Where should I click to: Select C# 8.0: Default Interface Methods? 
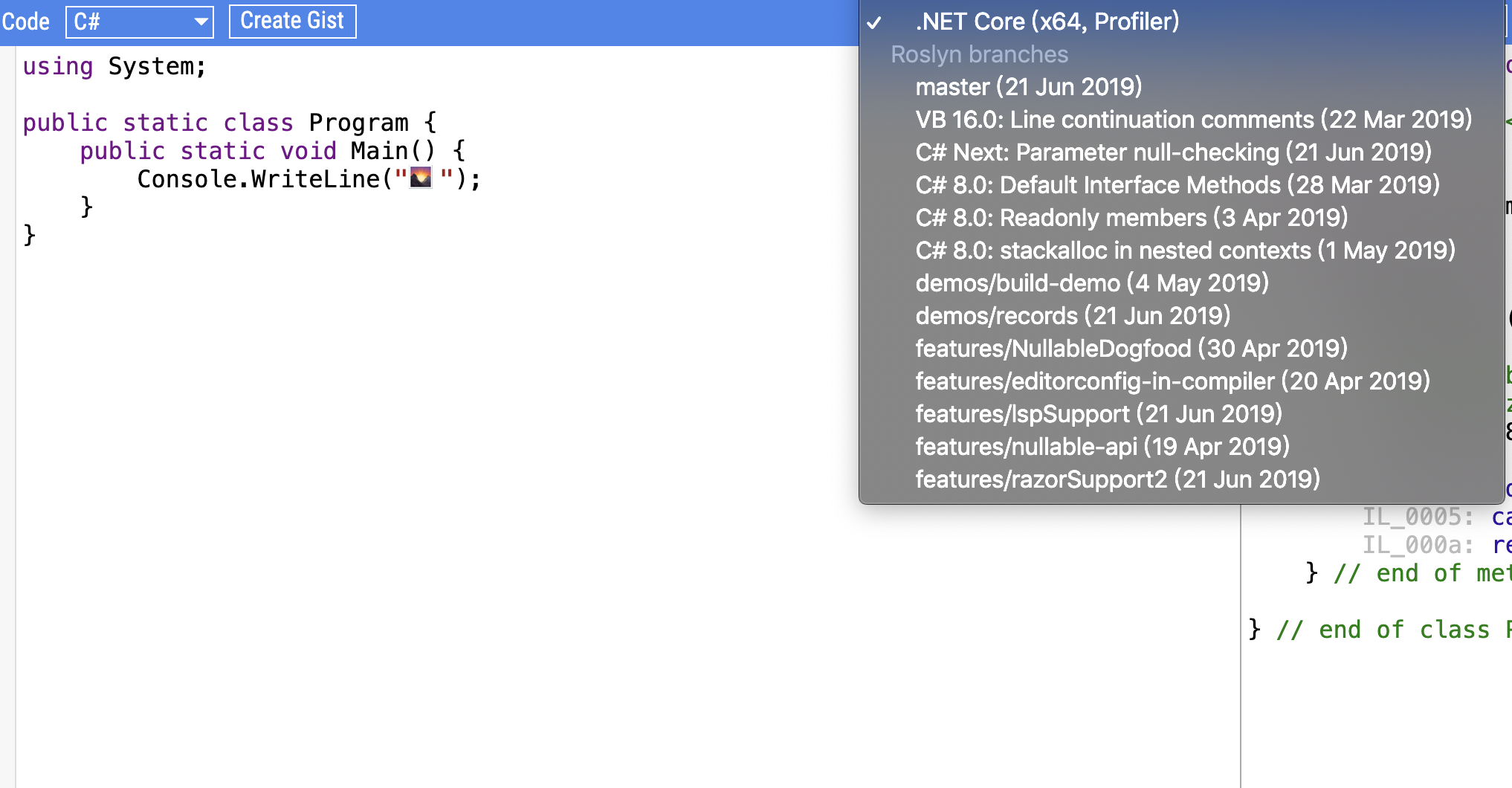tap(1181, 185)
